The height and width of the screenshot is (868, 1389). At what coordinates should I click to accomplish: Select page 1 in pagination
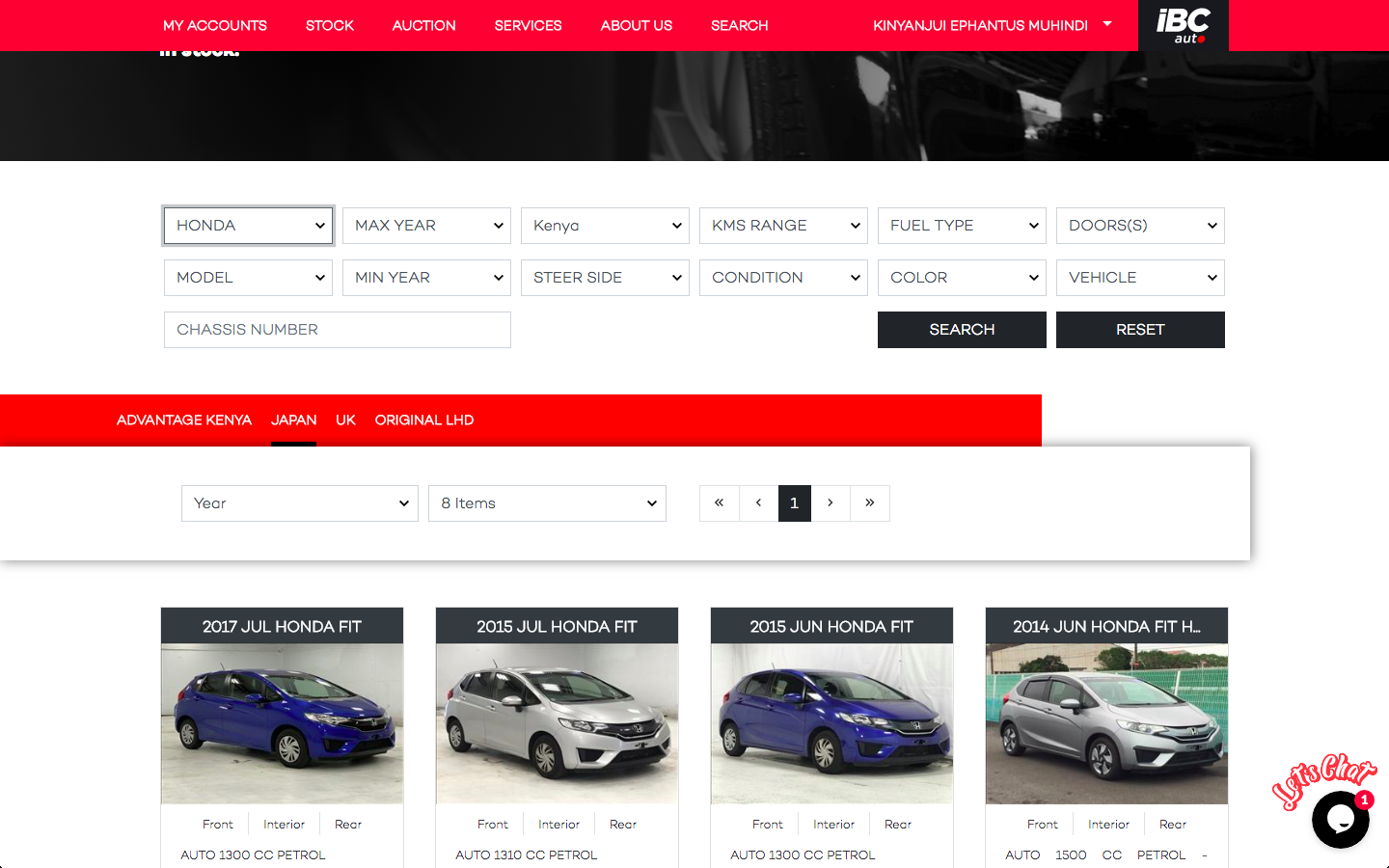tap(795, 503)
